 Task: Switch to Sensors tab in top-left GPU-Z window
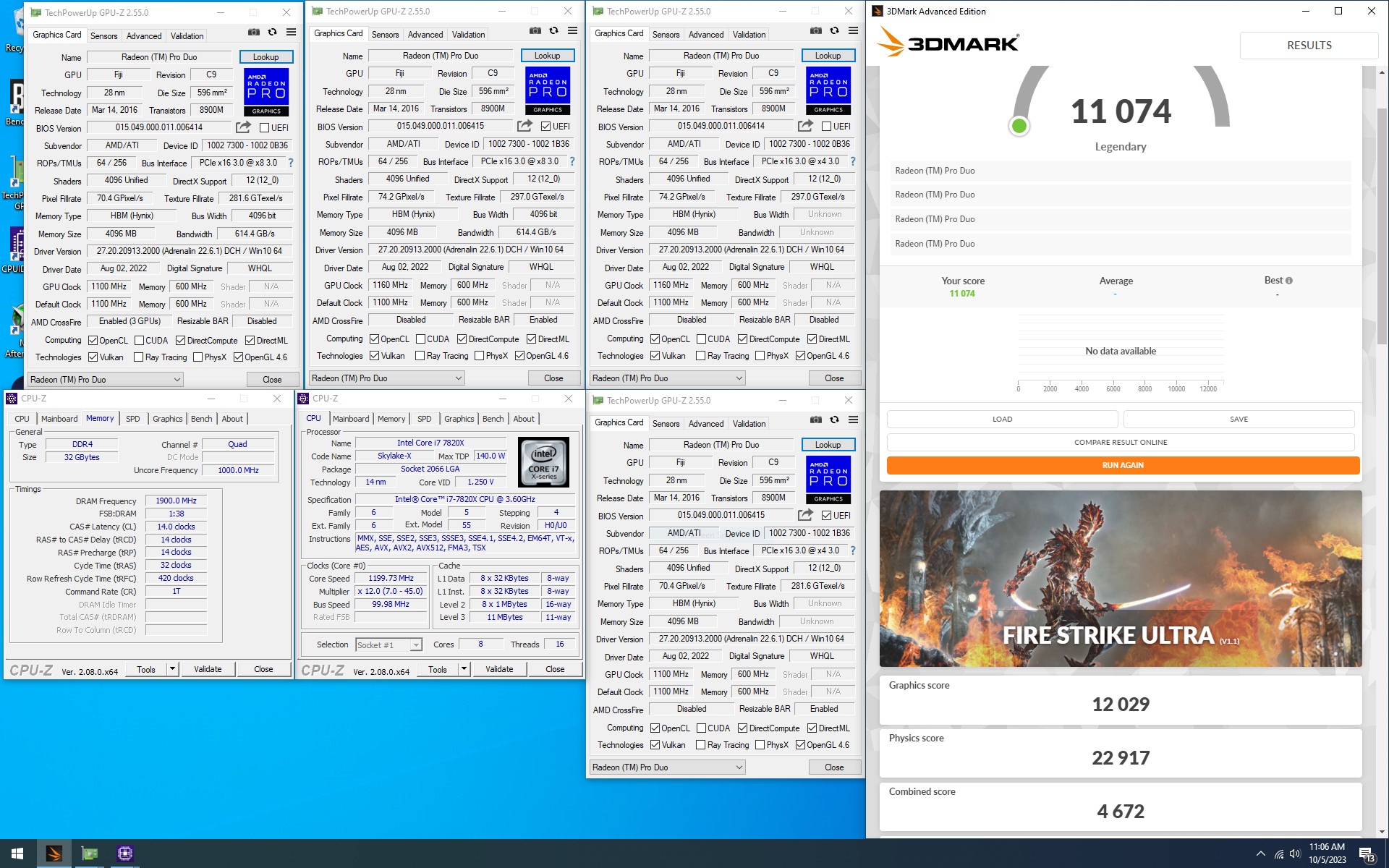[x=103, y=36]
